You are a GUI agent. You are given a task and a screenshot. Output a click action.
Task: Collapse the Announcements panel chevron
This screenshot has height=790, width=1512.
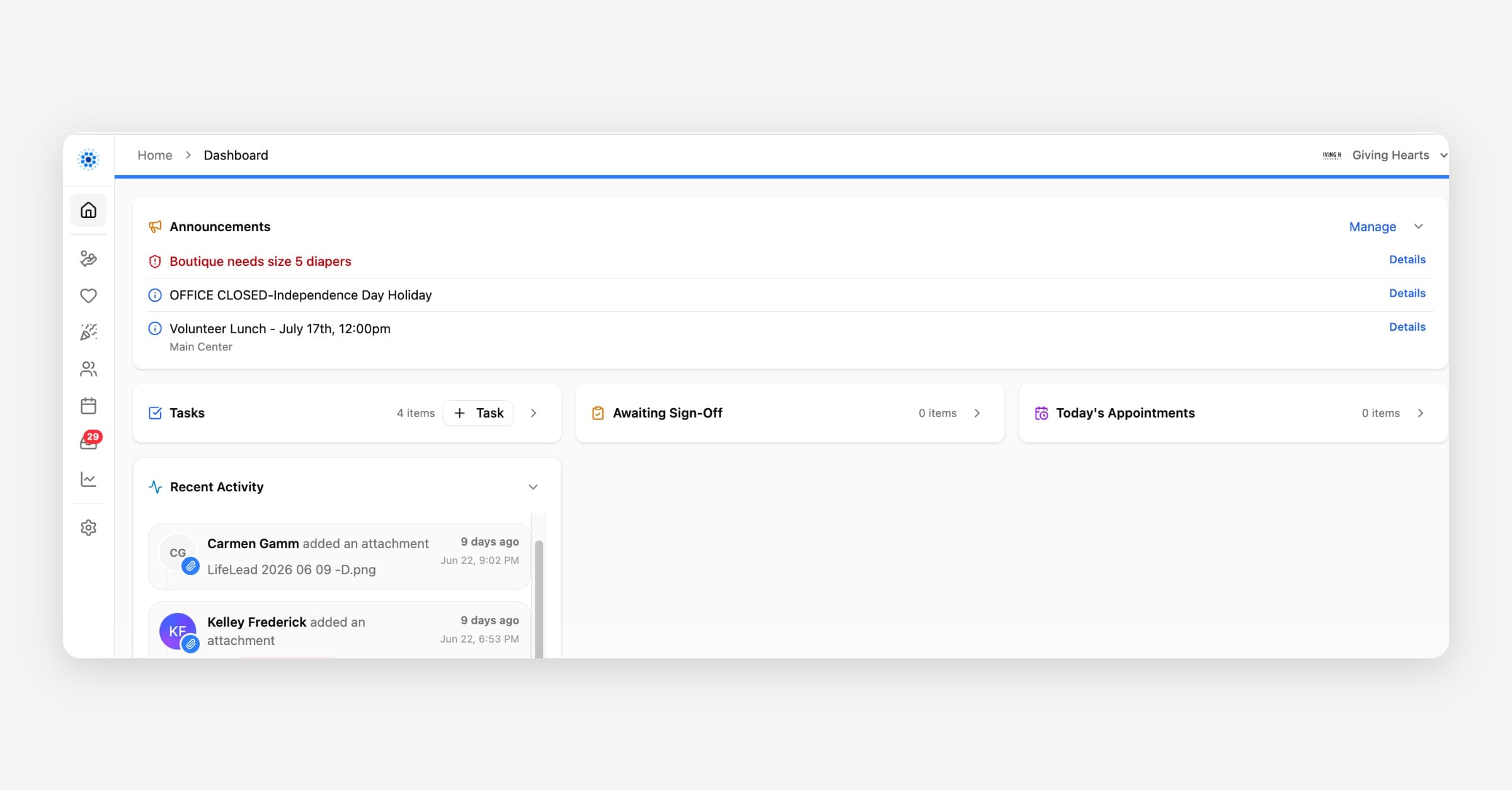click(x=1418, y=227)
